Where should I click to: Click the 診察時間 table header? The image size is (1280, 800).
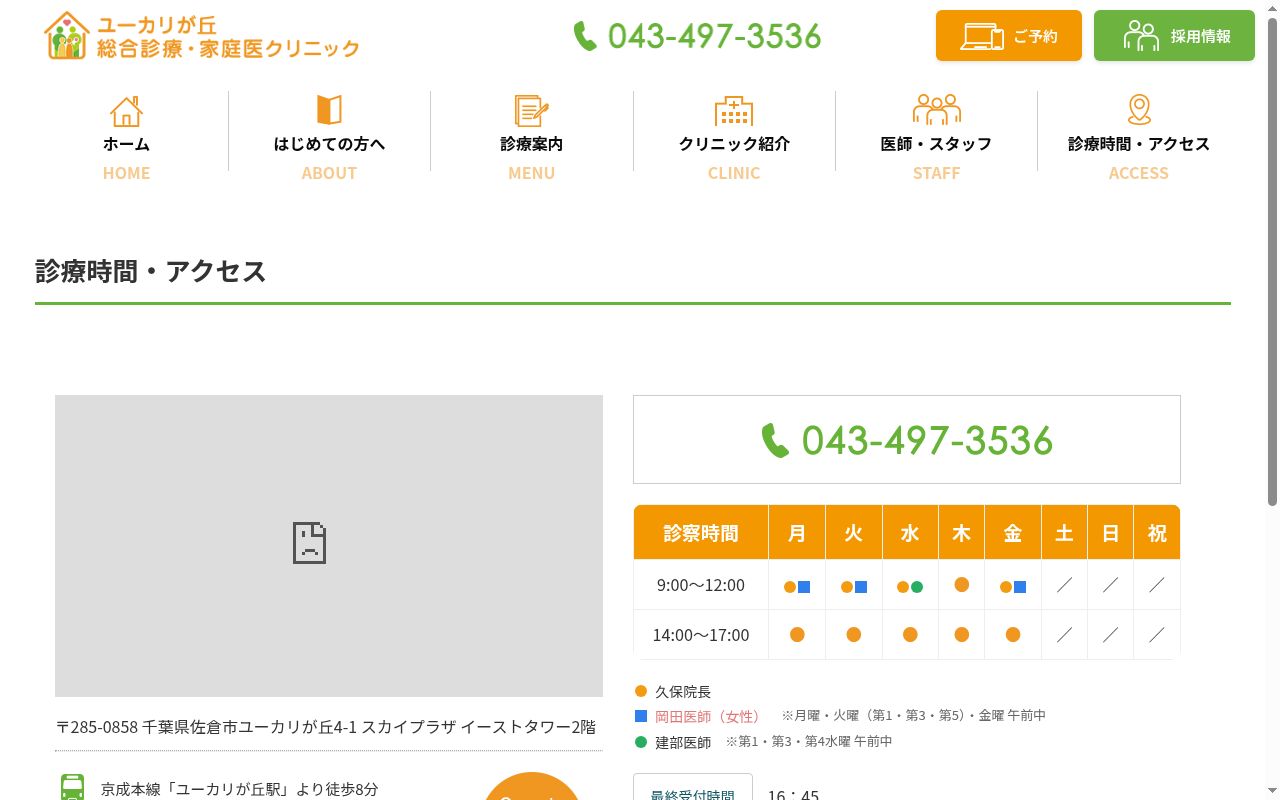click(701, 533)
